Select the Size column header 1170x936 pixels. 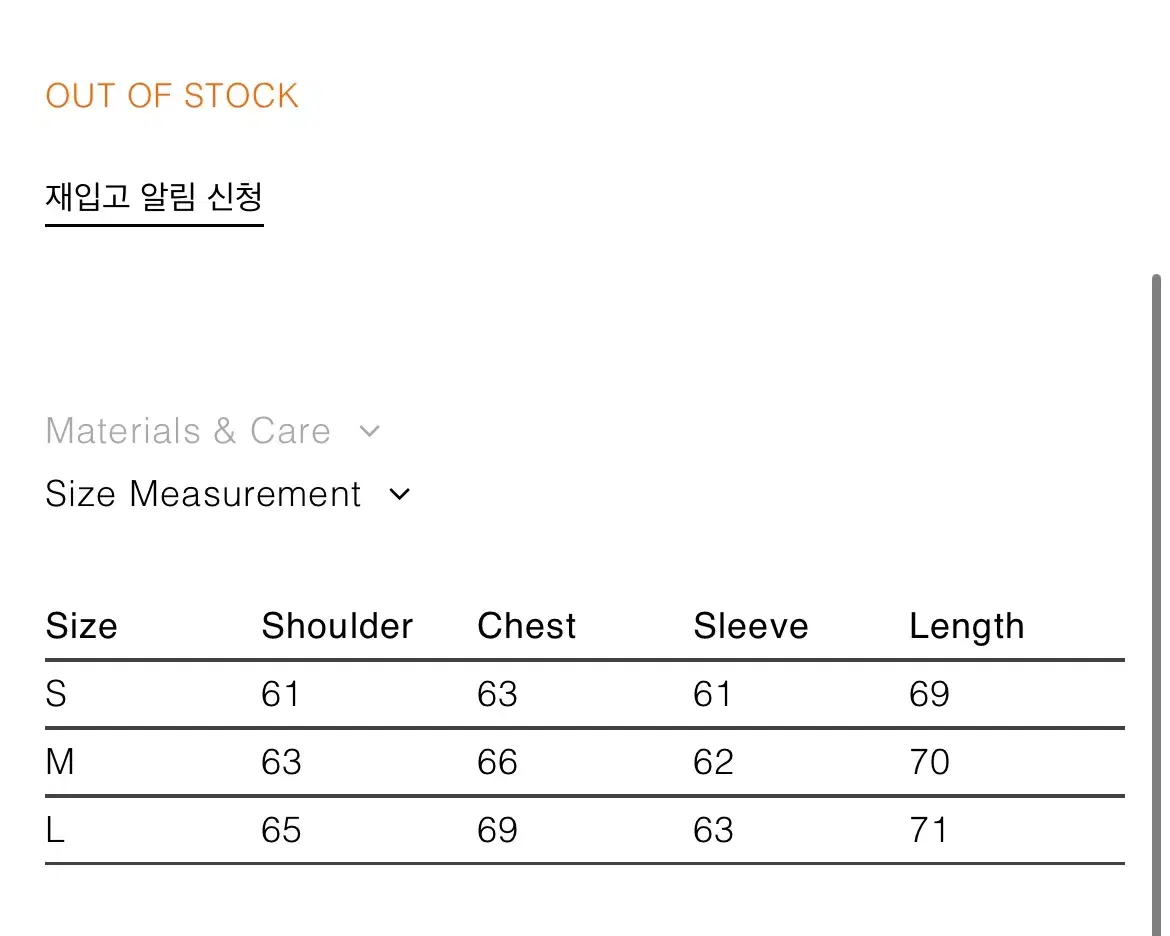[x=81, y=625]
